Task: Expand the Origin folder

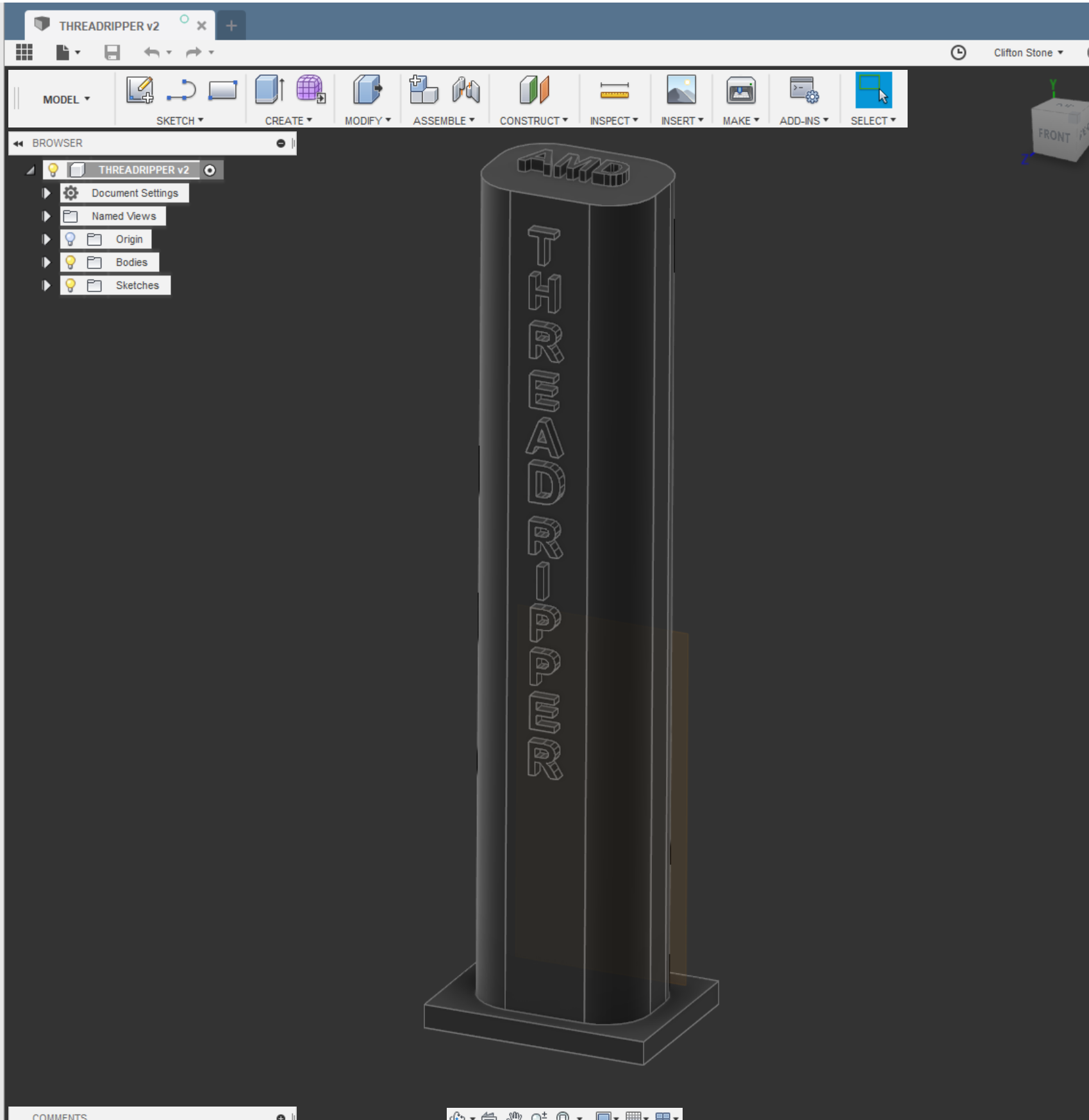Action: click(x=46, y=239)
